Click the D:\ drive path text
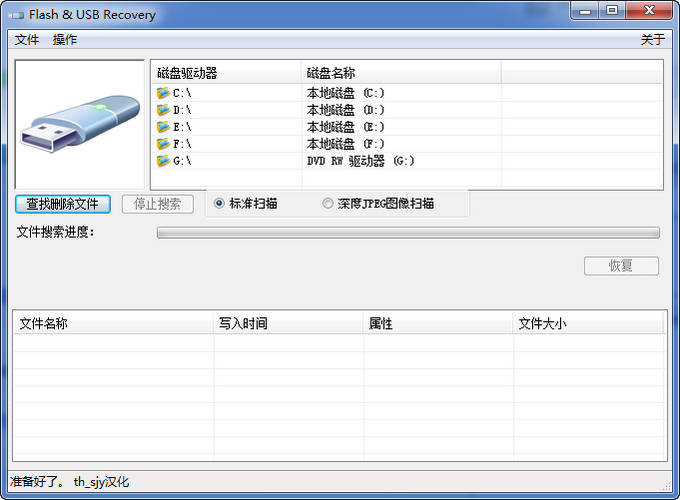680x500 pixels. (x=182, y=110)
